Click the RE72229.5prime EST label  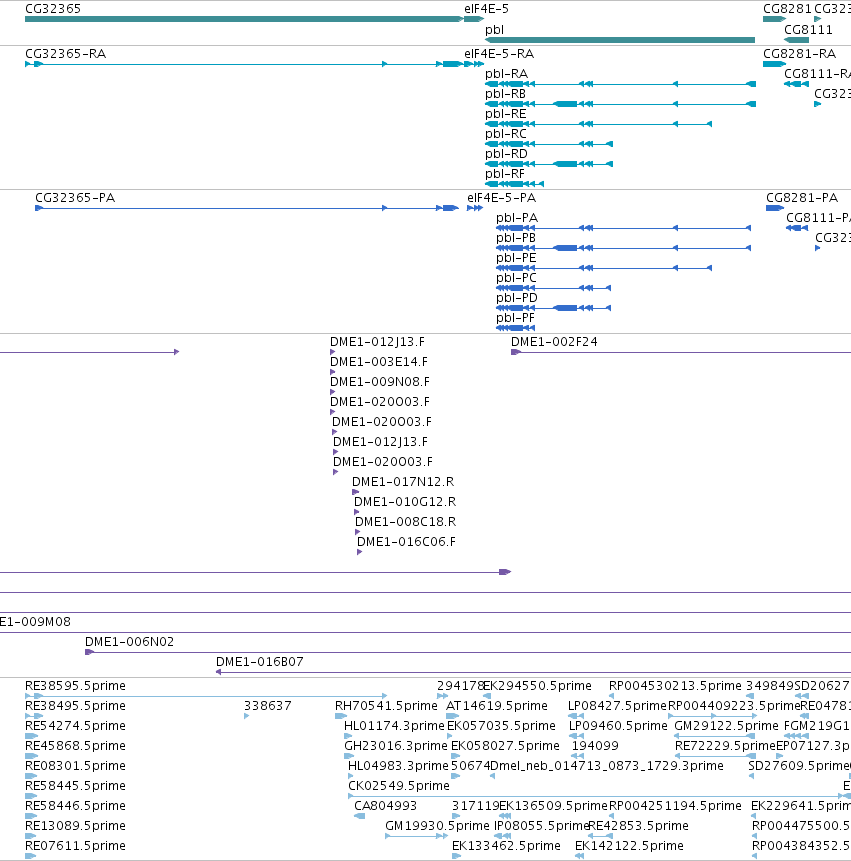pos(725,746)
